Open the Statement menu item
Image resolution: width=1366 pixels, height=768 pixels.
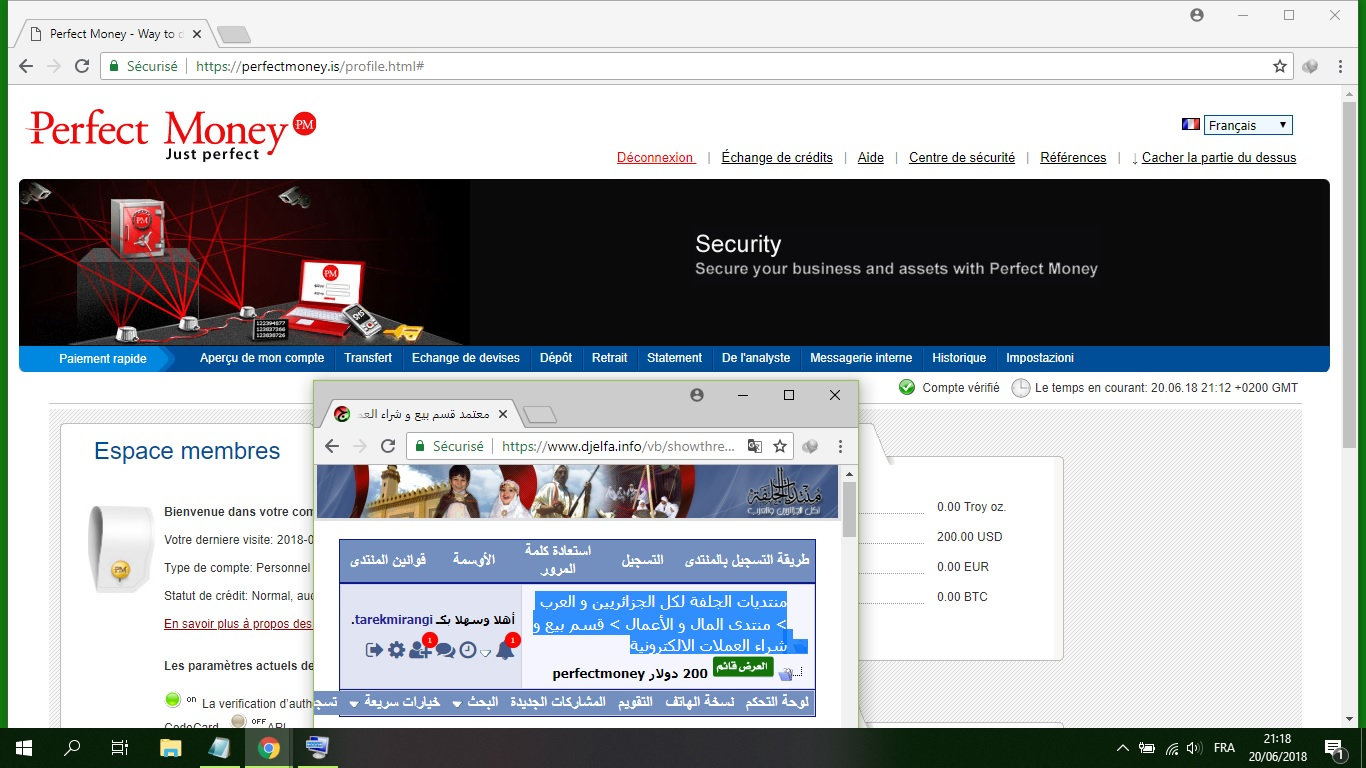(x=675, y=358)
